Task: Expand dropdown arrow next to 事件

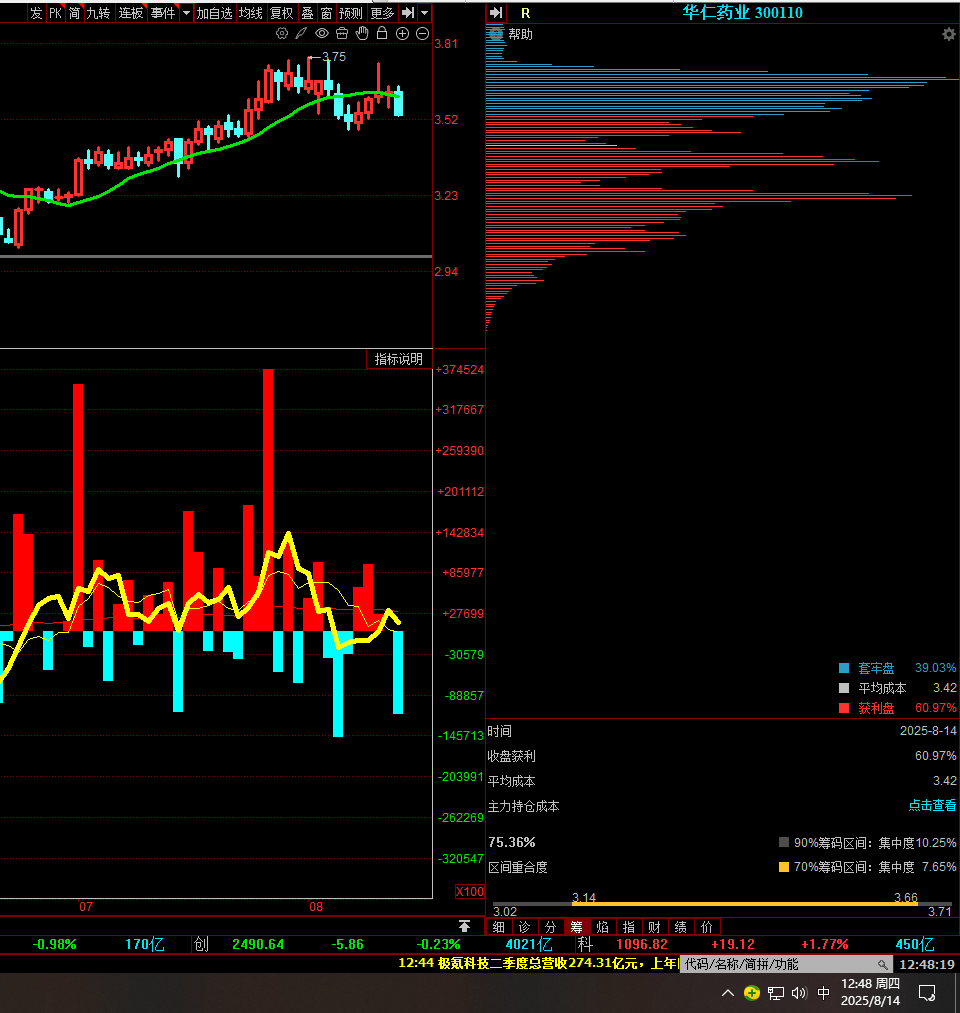Action: point(186,13)
